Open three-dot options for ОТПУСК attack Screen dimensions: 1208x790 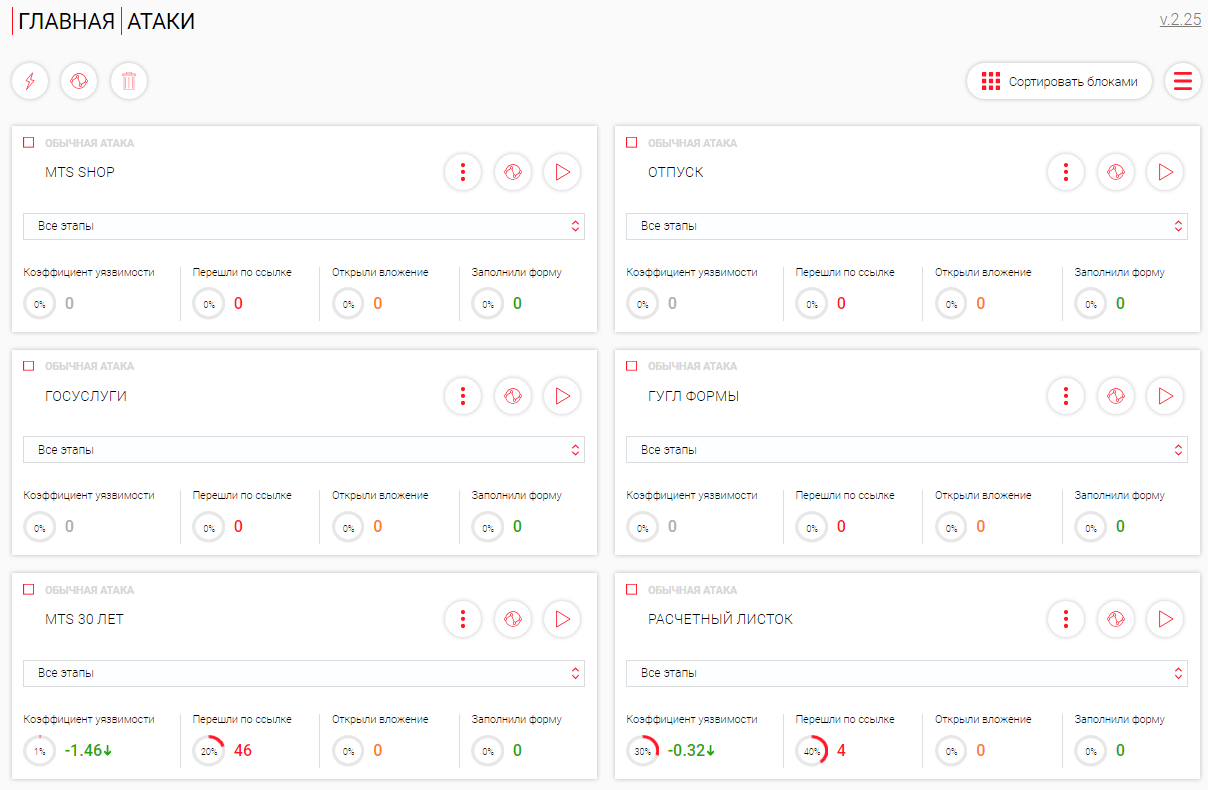[1066, 172]
